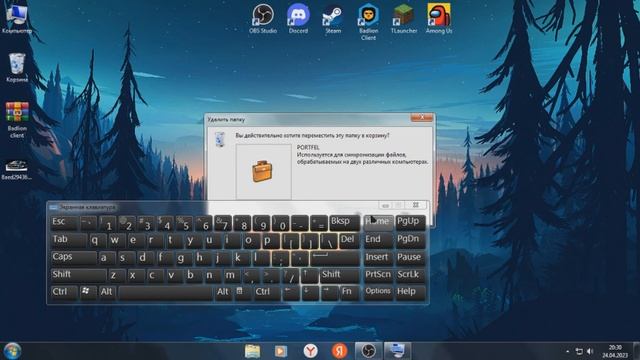Viewport: 640px width, 360px height.
Task: Click the Home key
Action: tap(378, 223)
